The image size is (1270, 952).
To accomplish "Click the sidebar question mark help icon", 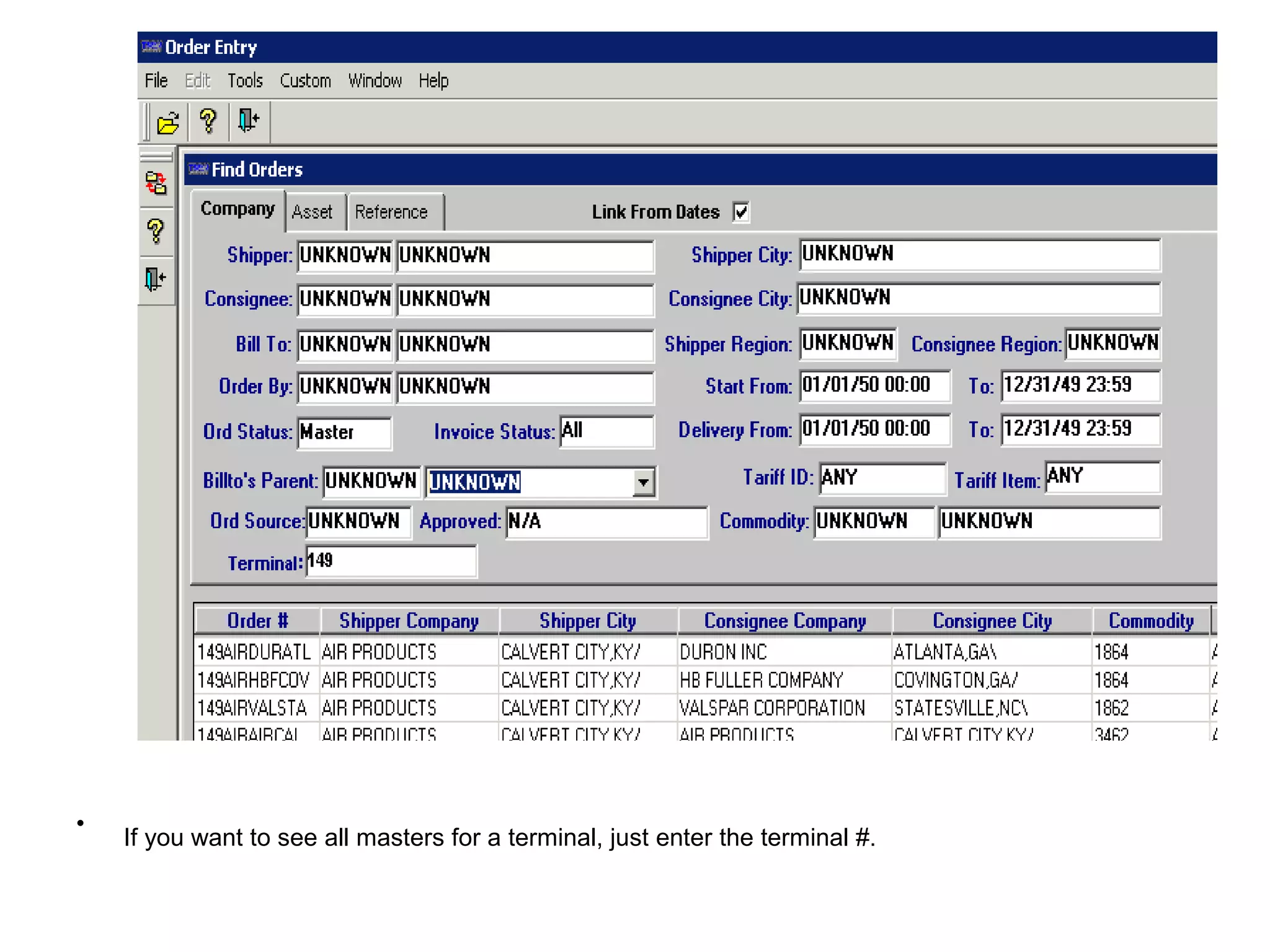I will point(156,232).
